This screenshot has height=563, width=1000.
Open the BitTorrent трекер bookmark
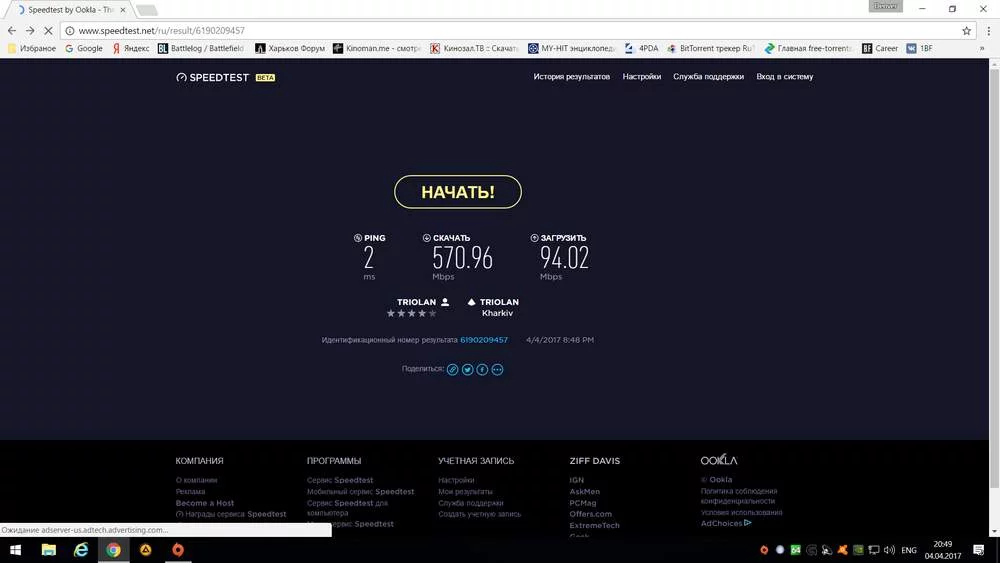[711, 48]
